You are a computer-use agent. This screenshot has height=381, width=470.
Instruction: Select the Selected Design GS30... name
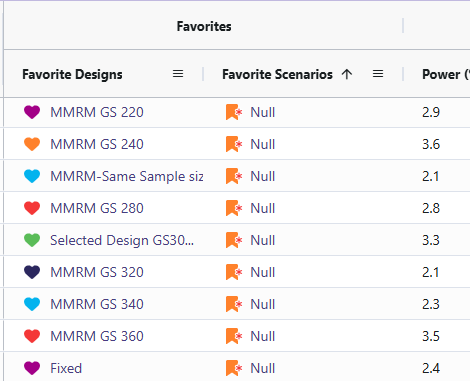[122, 240]
